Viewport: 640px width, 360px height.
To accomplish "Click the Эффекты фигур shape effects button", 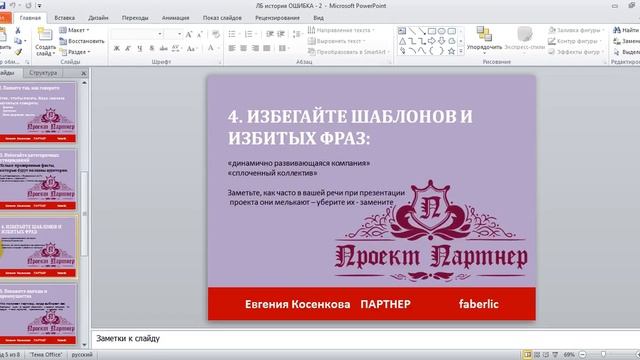I will [576, 52].
